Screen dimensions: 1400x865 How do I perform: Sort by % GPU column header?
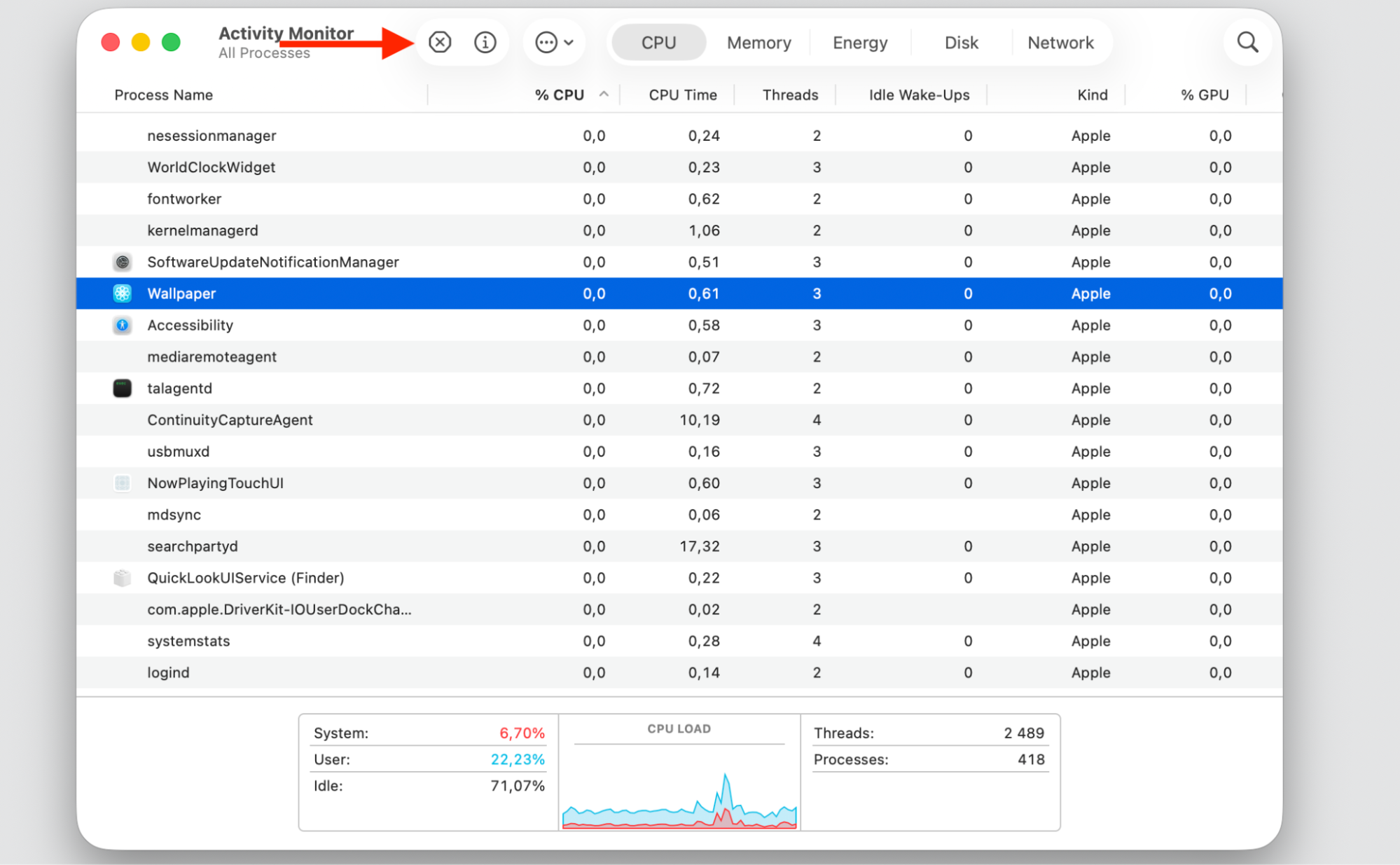pos(1205,95)
